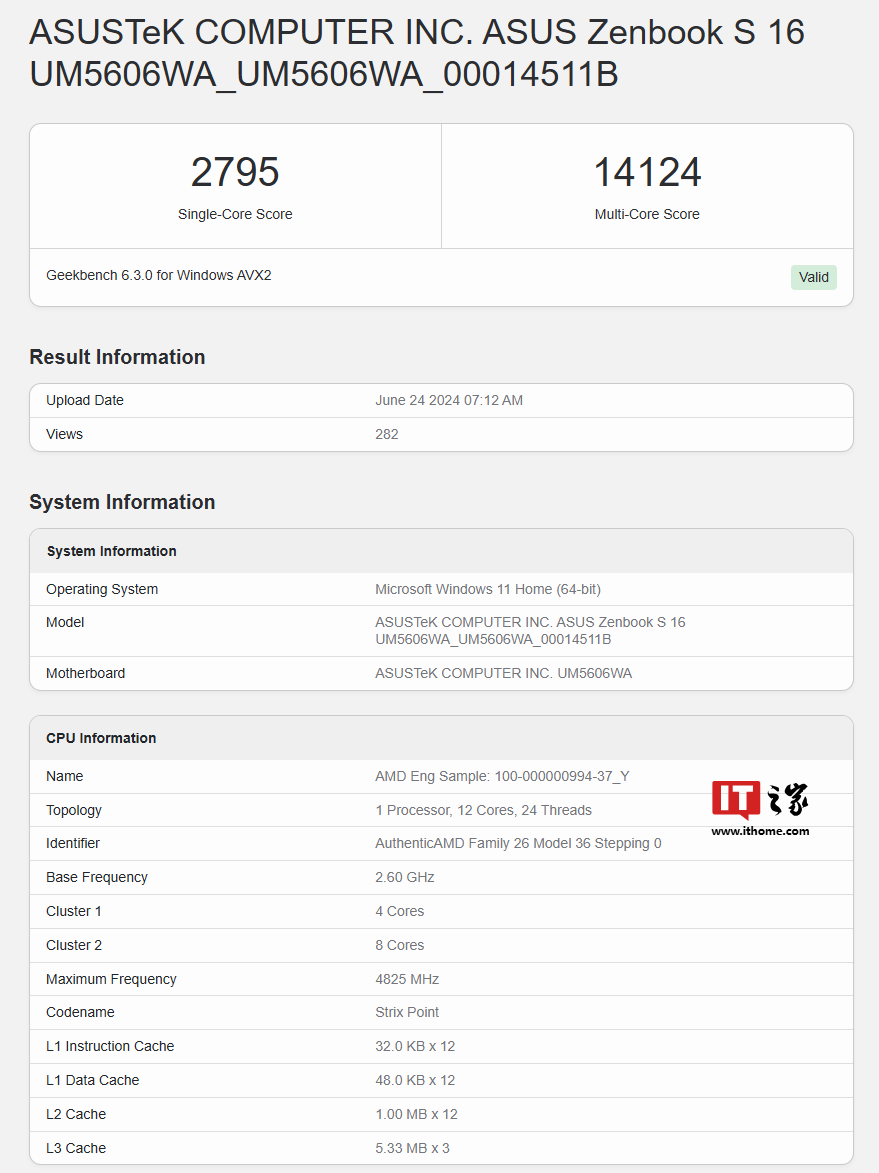Click the Topology row label
The image size is (879, 1173).
[73, 810]
